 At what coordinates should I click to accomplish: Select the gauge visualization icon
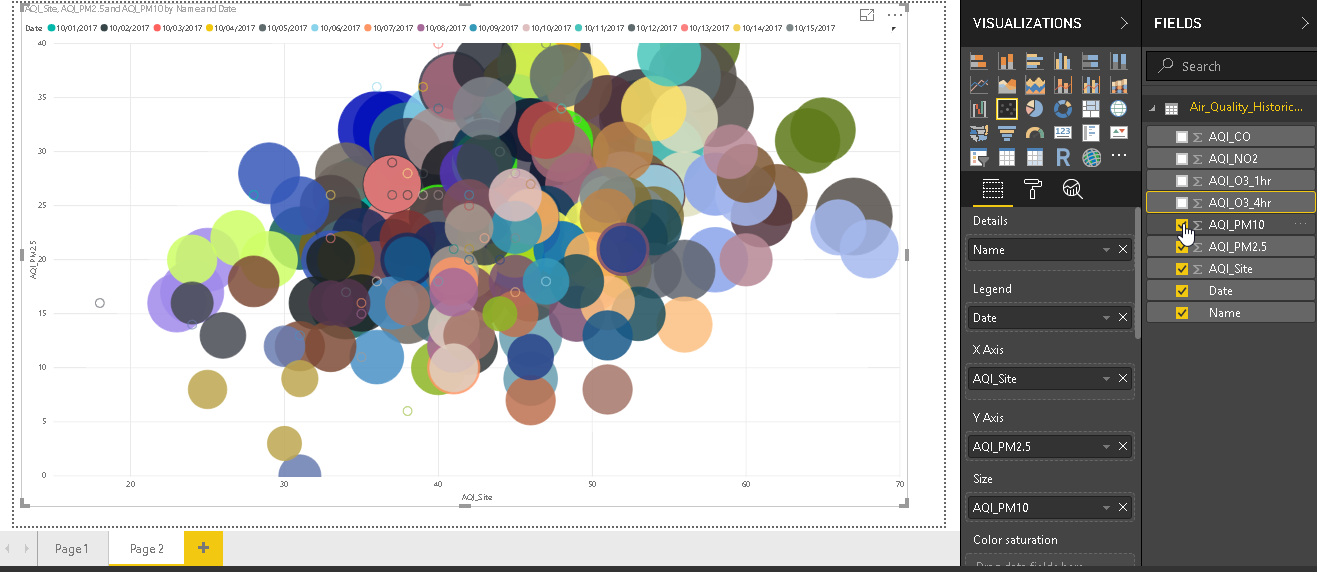coord(1035,133)
